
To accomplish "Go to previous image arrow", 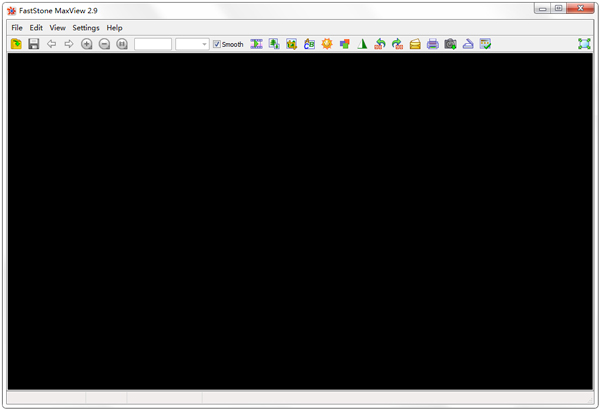I will 51,44.
